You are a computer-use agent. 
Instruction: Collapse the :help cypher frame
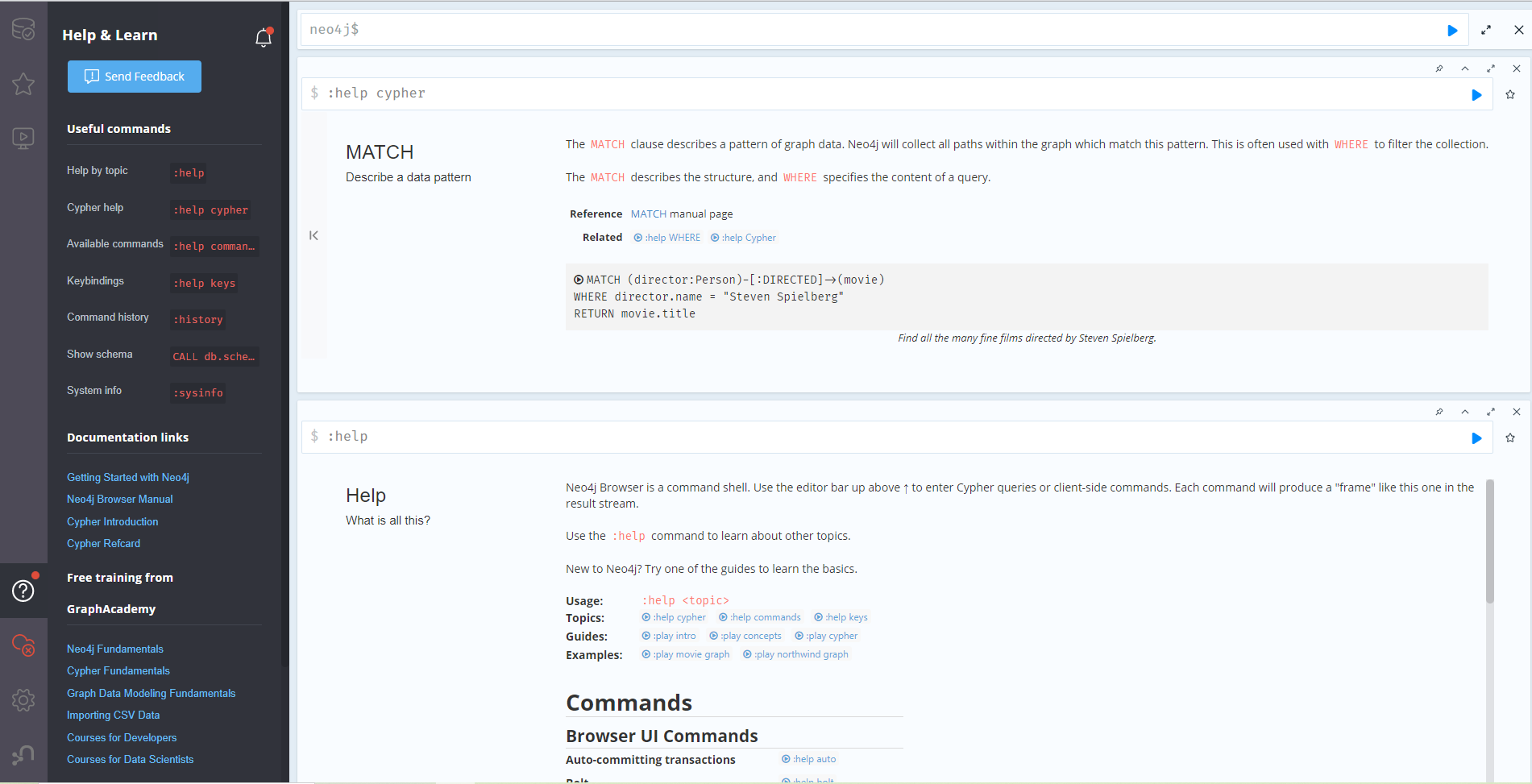point(1465,68)
